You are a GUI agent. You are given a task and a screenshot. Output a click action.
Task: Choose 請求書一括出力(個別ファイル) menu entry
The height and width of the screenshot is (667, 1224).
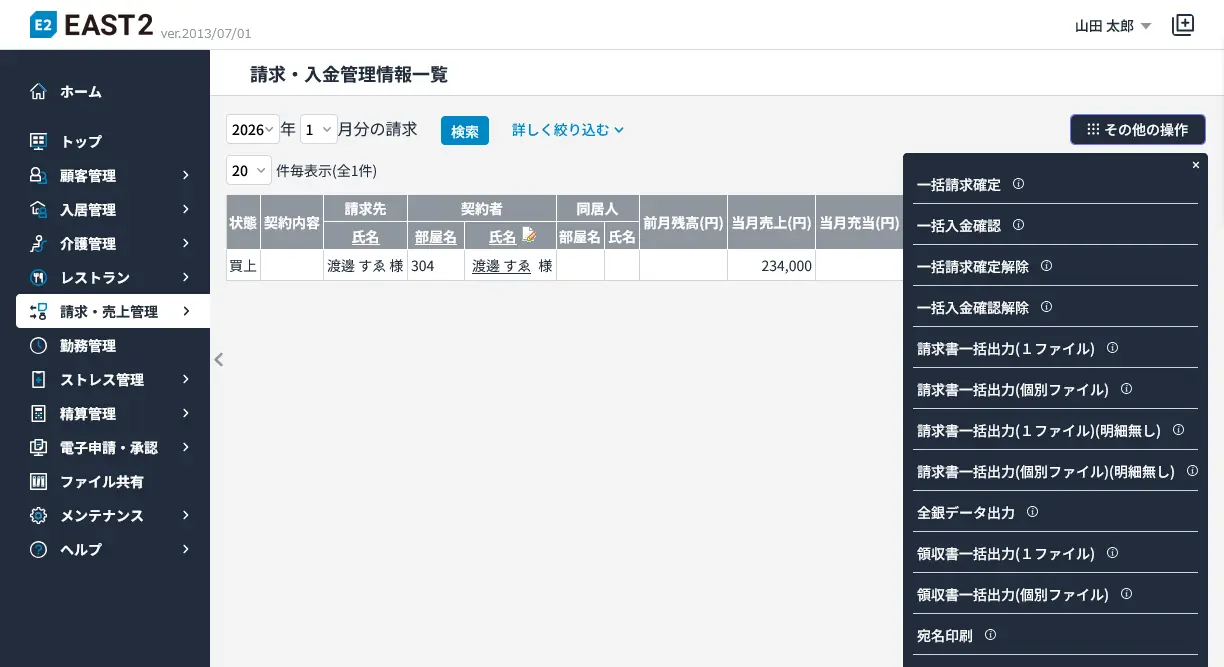click(x=1012, y=390)
